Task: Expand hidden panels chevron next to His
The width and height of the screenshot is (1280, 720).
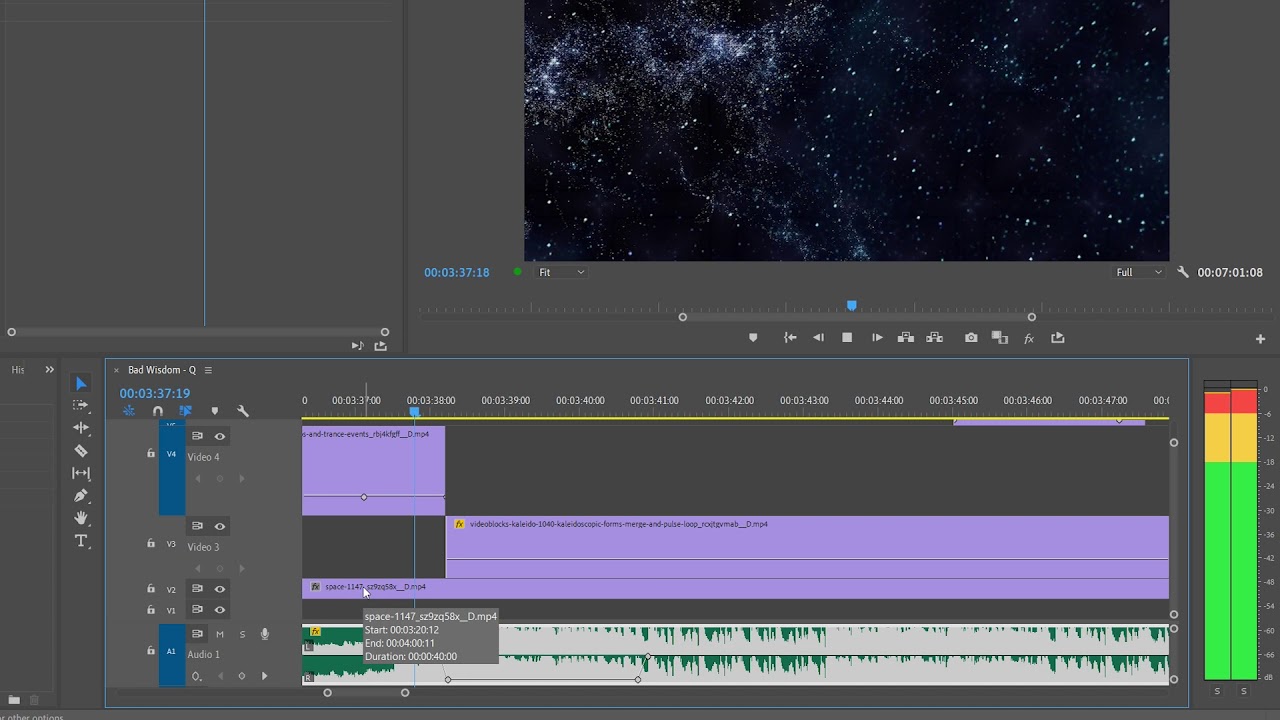Action: [x=49, y=370]
